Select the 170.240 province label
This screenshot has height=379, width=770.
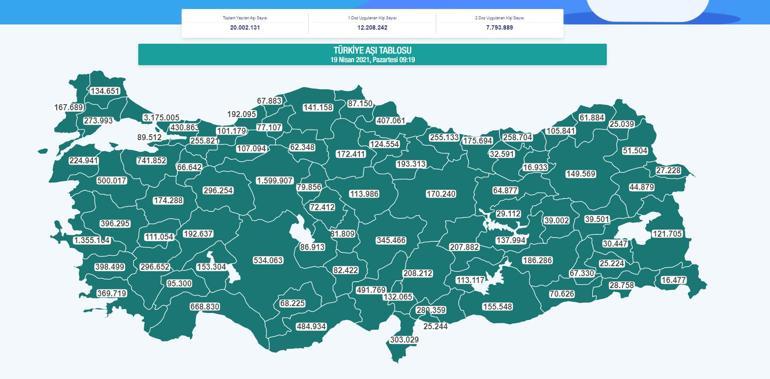point(441,194)
